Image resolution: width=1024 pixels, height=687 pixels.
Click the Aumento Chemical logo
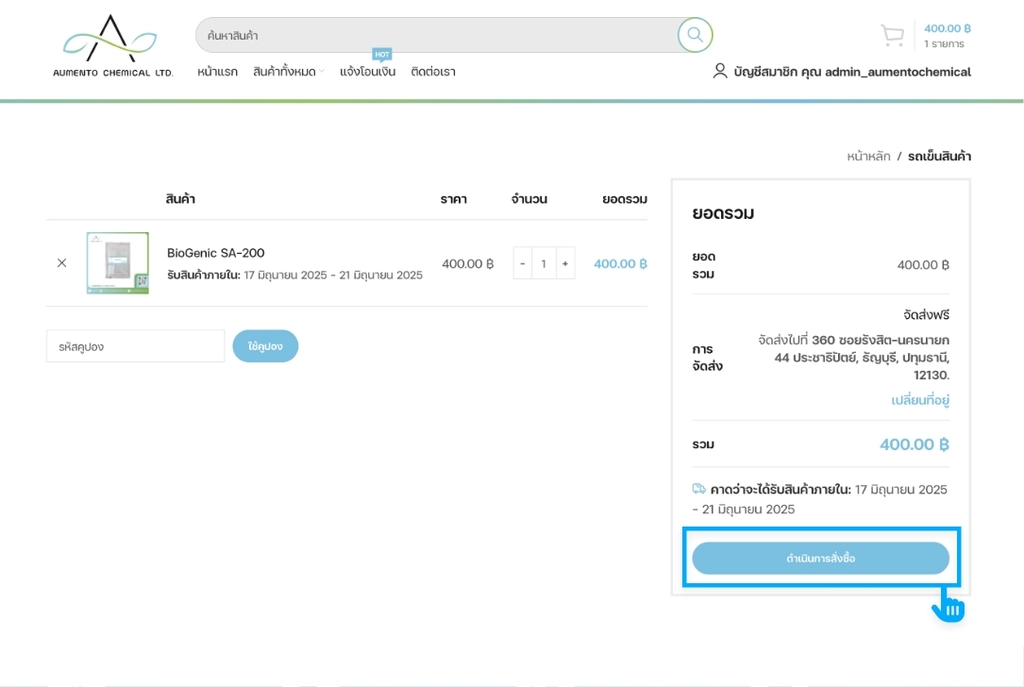(113, 46)
